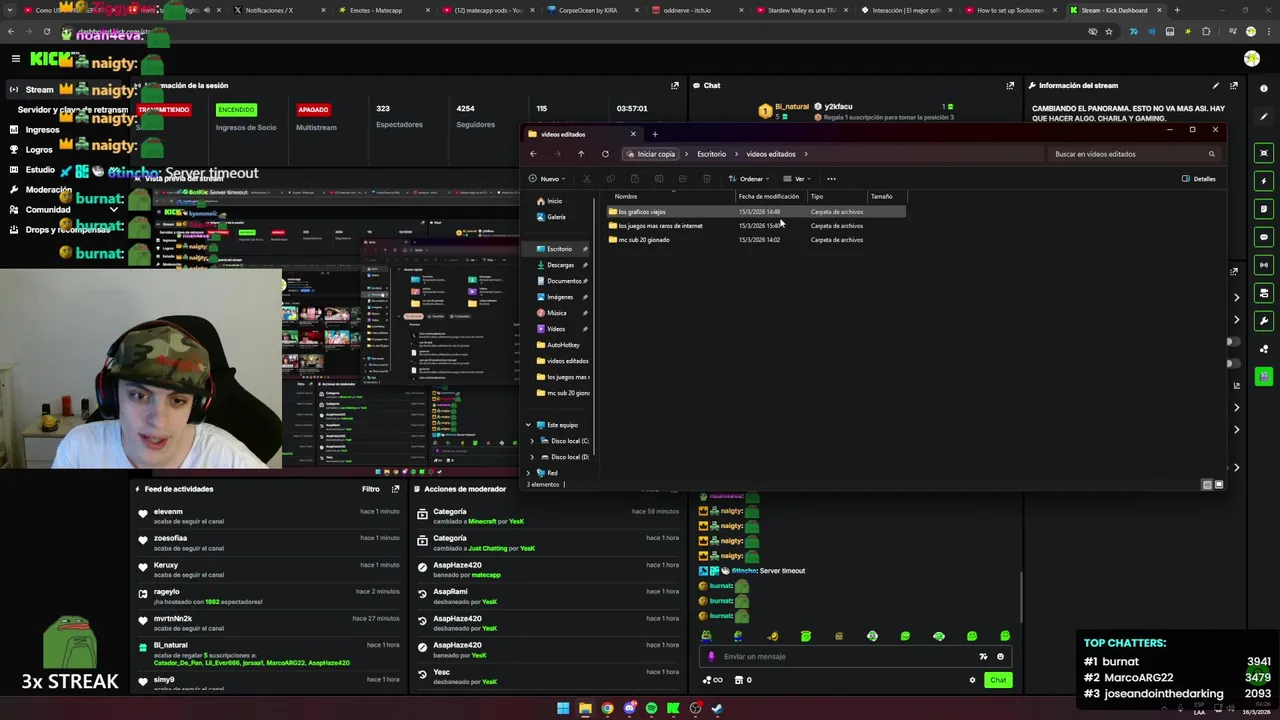Expand the Red node in navigation pane

[529, 473]
